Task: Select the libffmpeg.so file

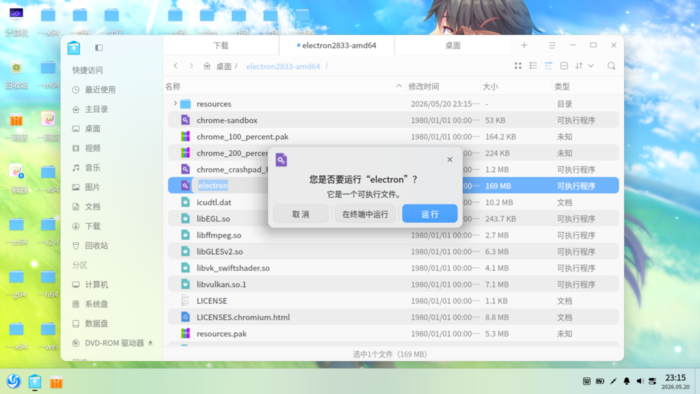Action: pos(393,235)
